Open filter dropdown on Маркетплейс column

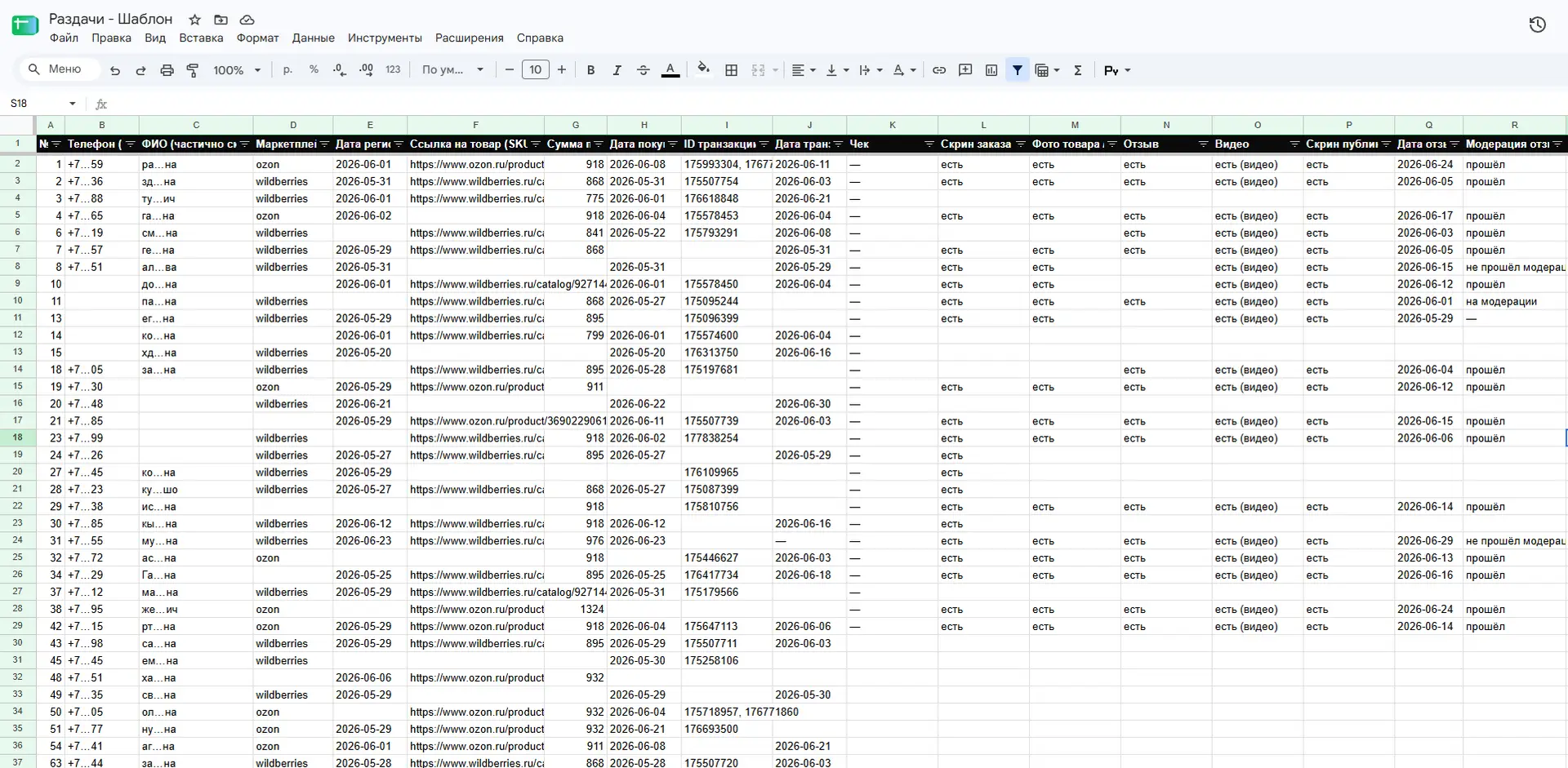[x=324, y=144]
